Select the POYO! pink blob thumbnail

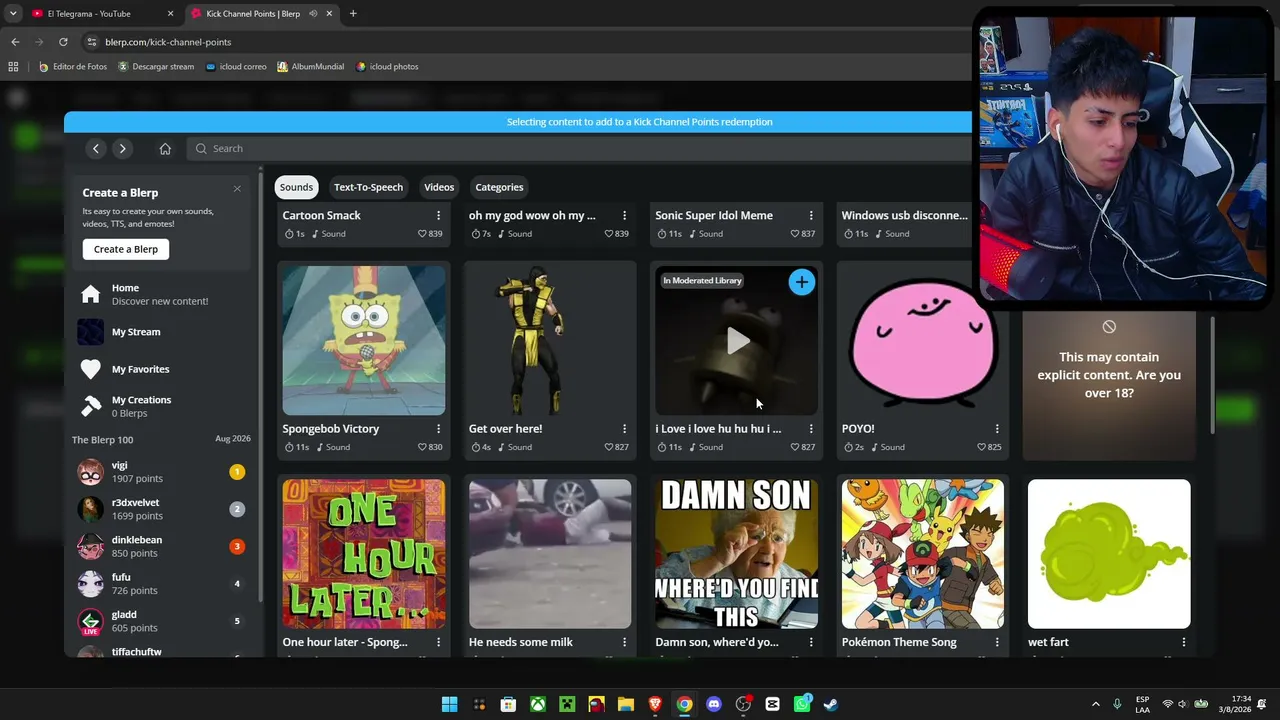click(923, 340)
